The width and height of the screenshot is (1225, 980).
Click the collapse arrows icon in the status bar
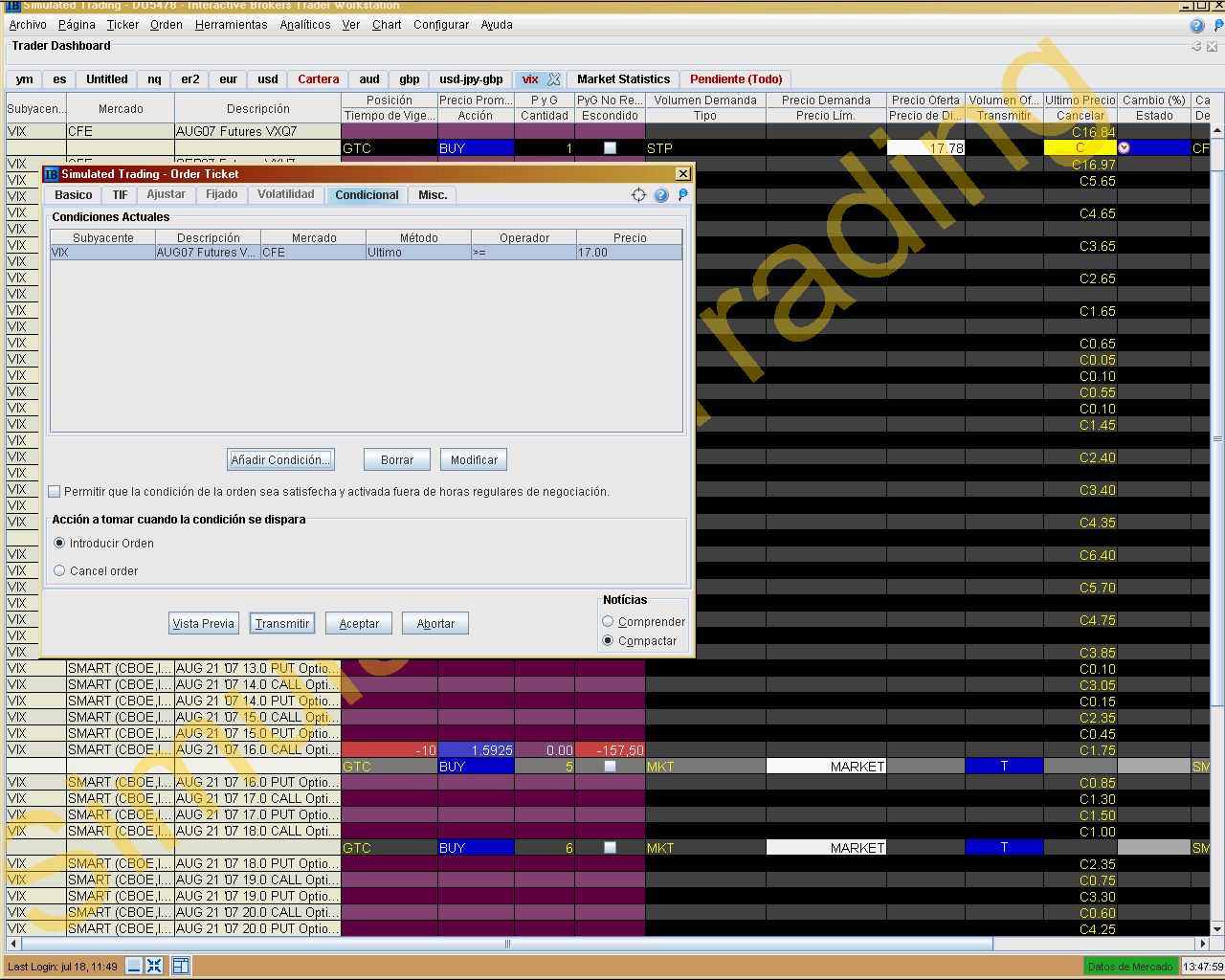[154, 966]
